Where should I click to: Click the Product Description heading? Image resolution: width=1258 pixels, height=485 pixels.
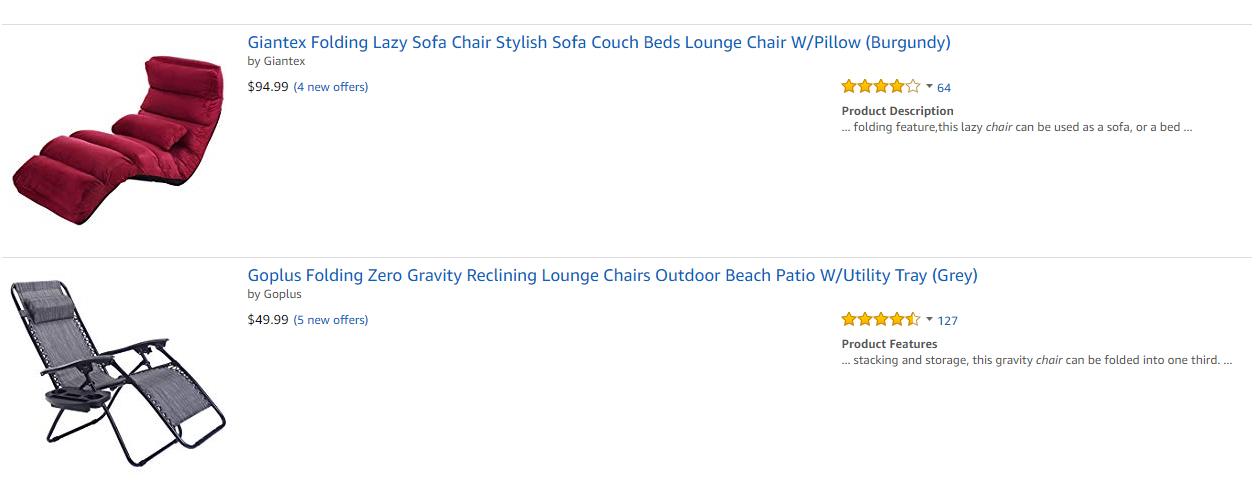(897, 111)
